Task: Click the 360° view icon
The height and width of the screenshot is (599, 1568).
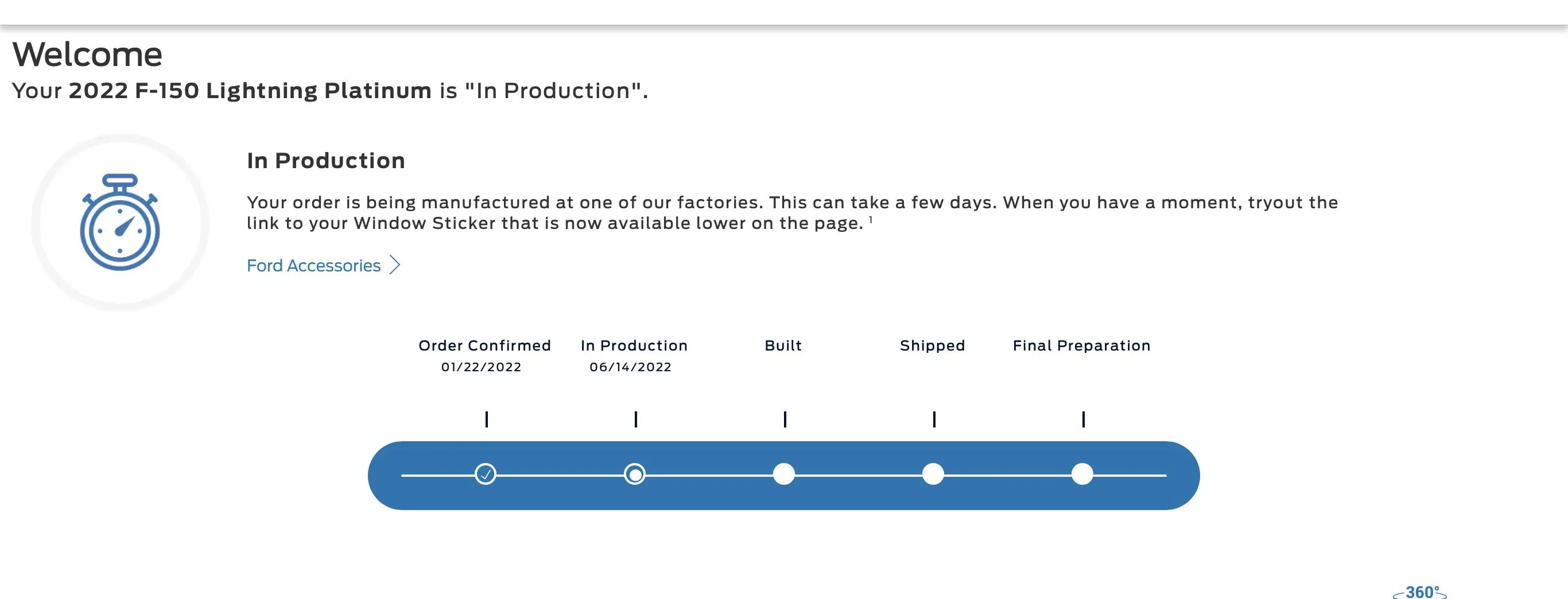Action: tap(1419, 592)
